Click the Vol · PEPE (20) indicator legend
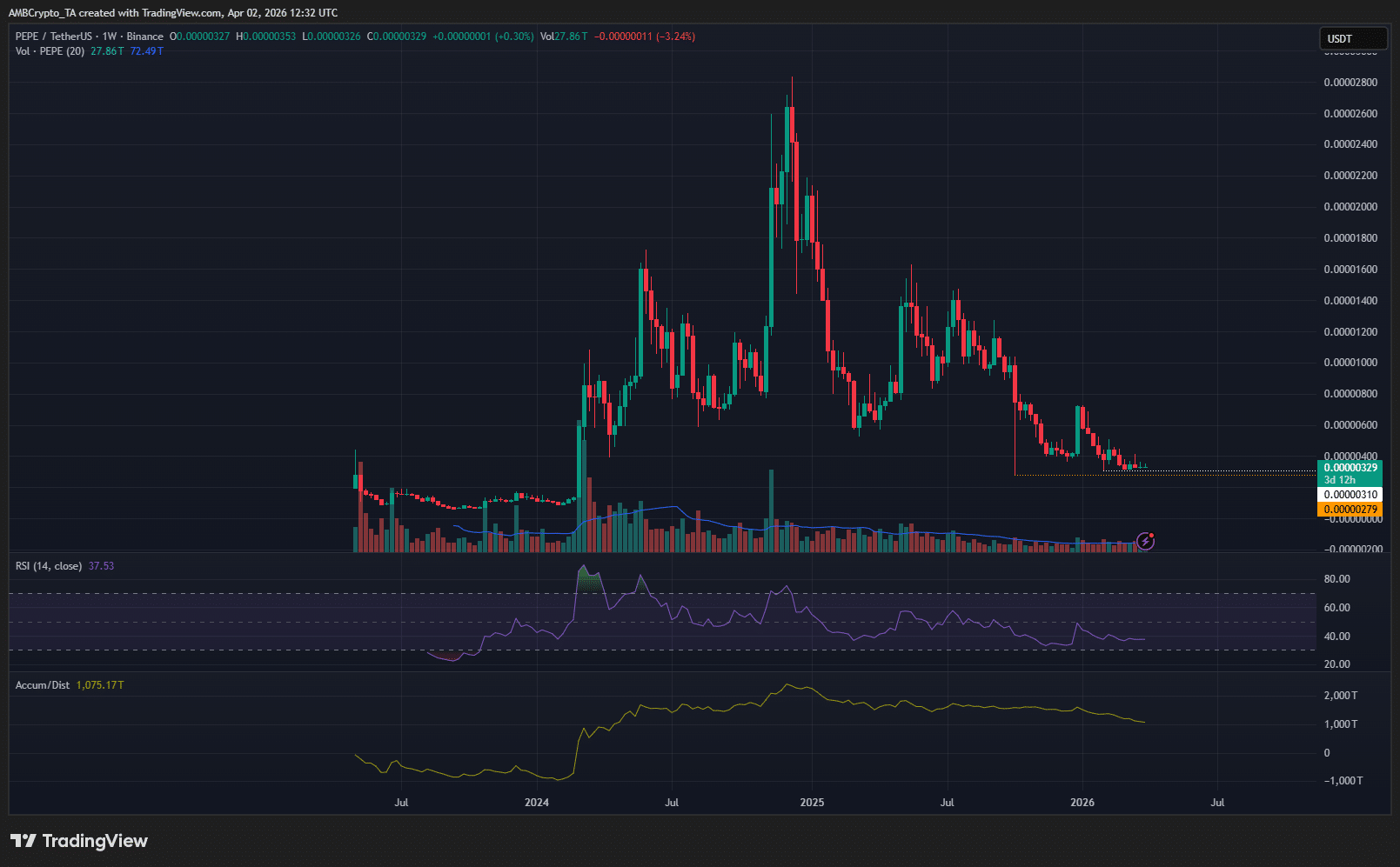Image resolution: width=1400 pixels, height=867 pixels. pyautogui.click(x=50, y=51)
